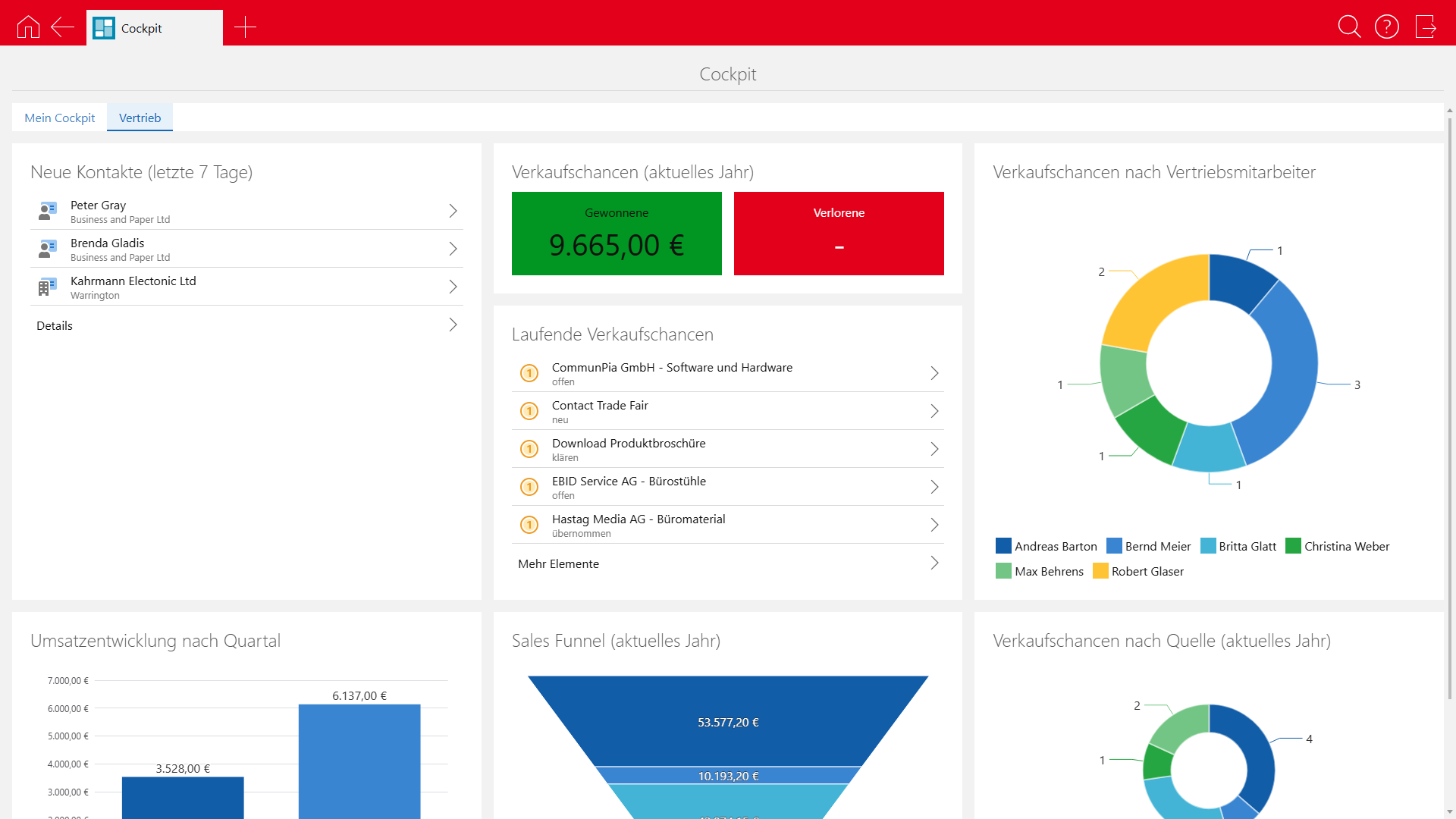Click priority badge of Contact Trade Fair
The image size is (1456, 819).
tap(529, 411)
